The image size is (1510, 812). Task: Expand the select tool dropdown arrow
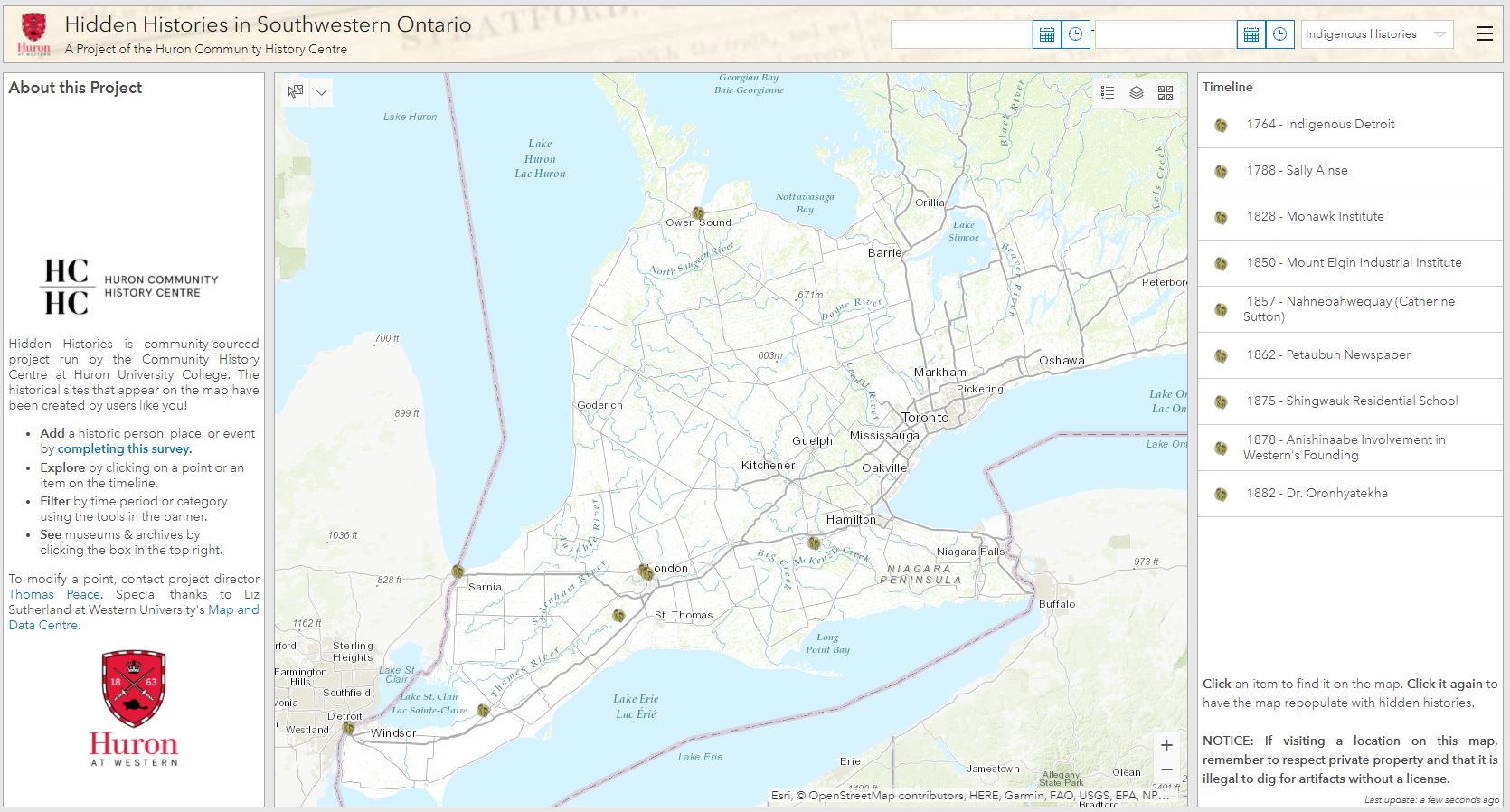tap(321, 92)
